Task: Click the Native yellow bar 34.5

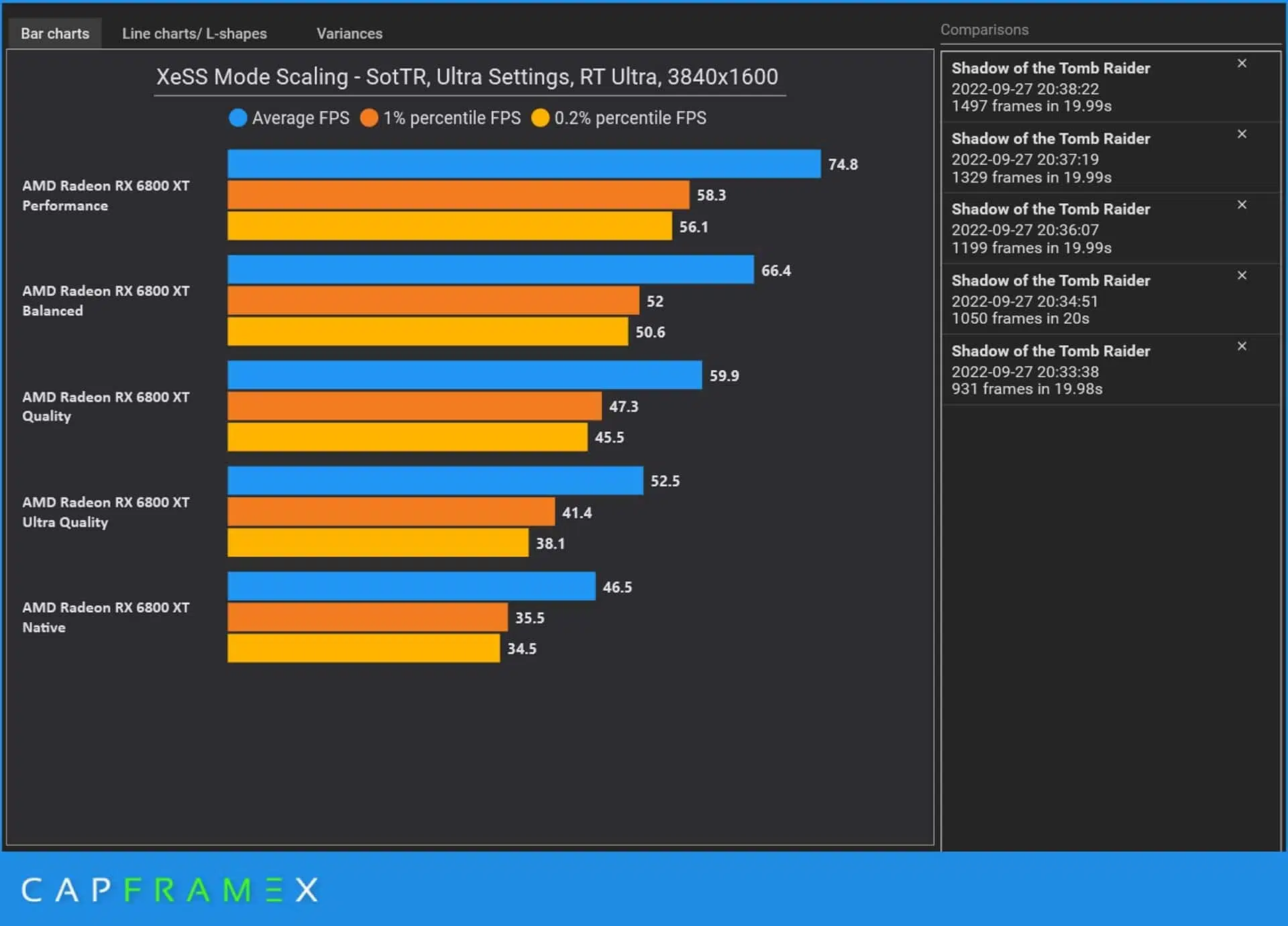Action: click(364, 648)
